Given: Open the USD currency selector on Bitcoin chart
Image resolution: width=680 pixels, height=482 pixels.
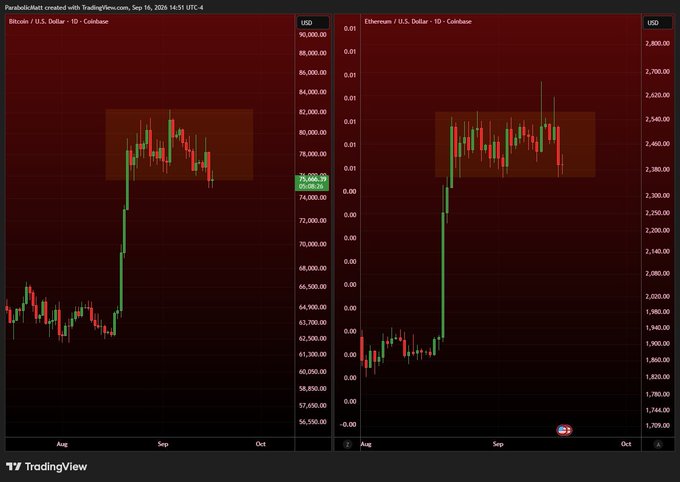Looking at the screenshot, I should [x=313, y=23].
